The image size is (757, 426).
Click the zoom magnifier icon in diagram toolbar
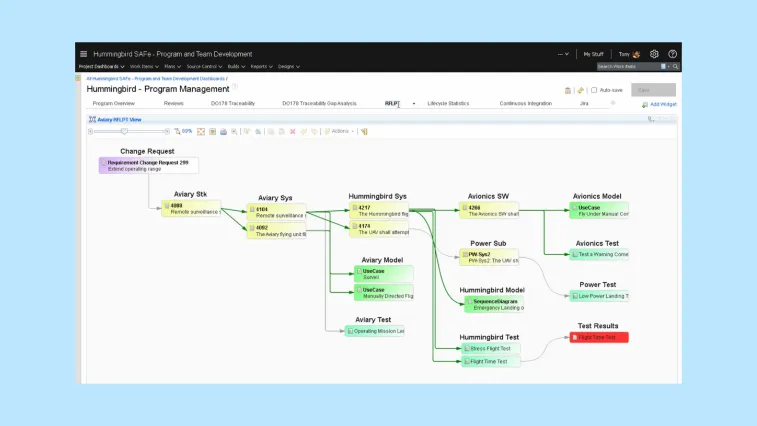234,131
